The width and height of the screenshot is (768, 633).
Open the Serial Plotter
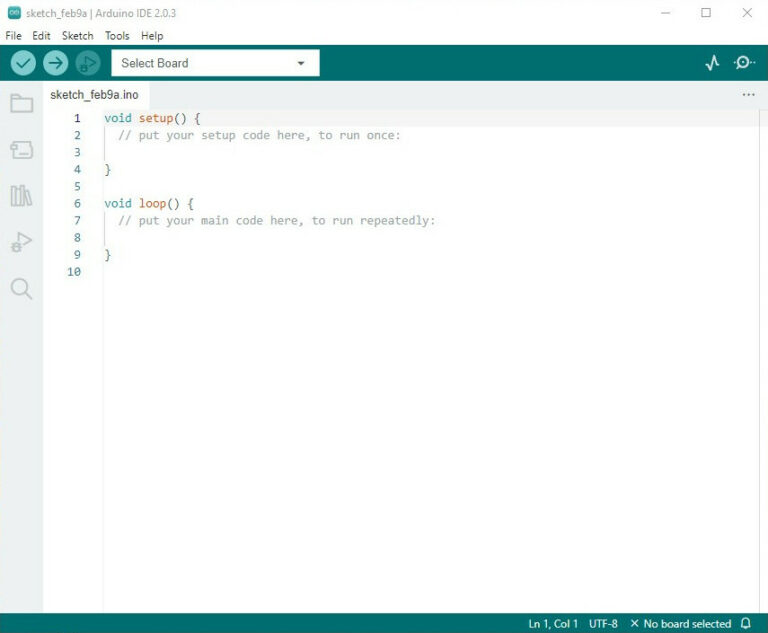pyautogui.click(x=712, y=63)
